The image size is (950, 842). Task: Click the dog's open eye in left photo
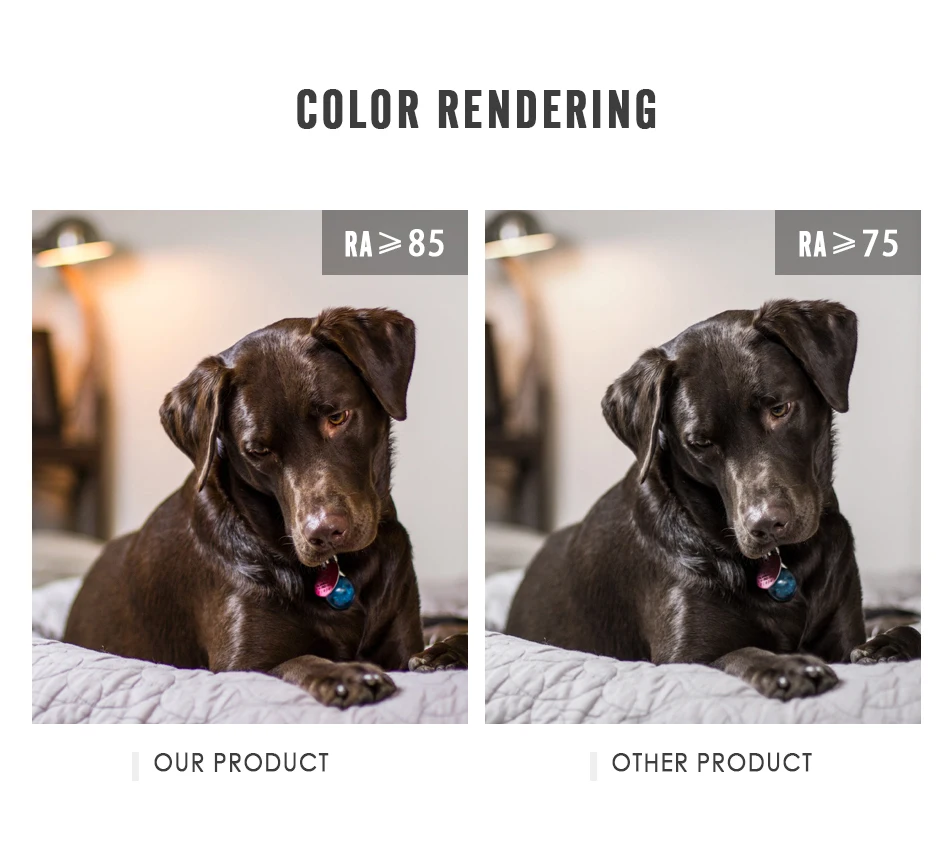coord(338,417)
